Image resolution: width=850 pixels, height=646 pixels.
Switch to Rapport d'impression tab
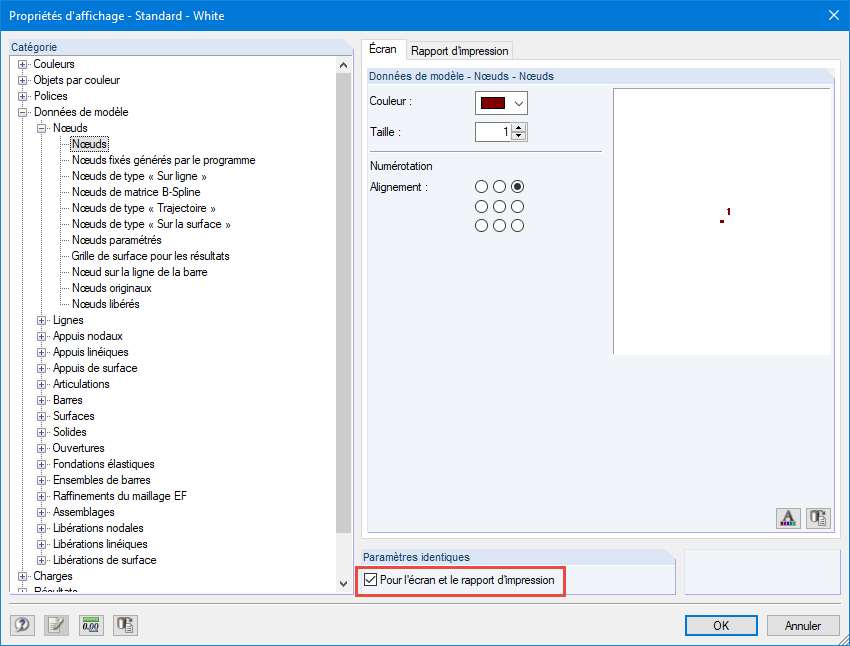pyautogui.click(x=459, y=51)
